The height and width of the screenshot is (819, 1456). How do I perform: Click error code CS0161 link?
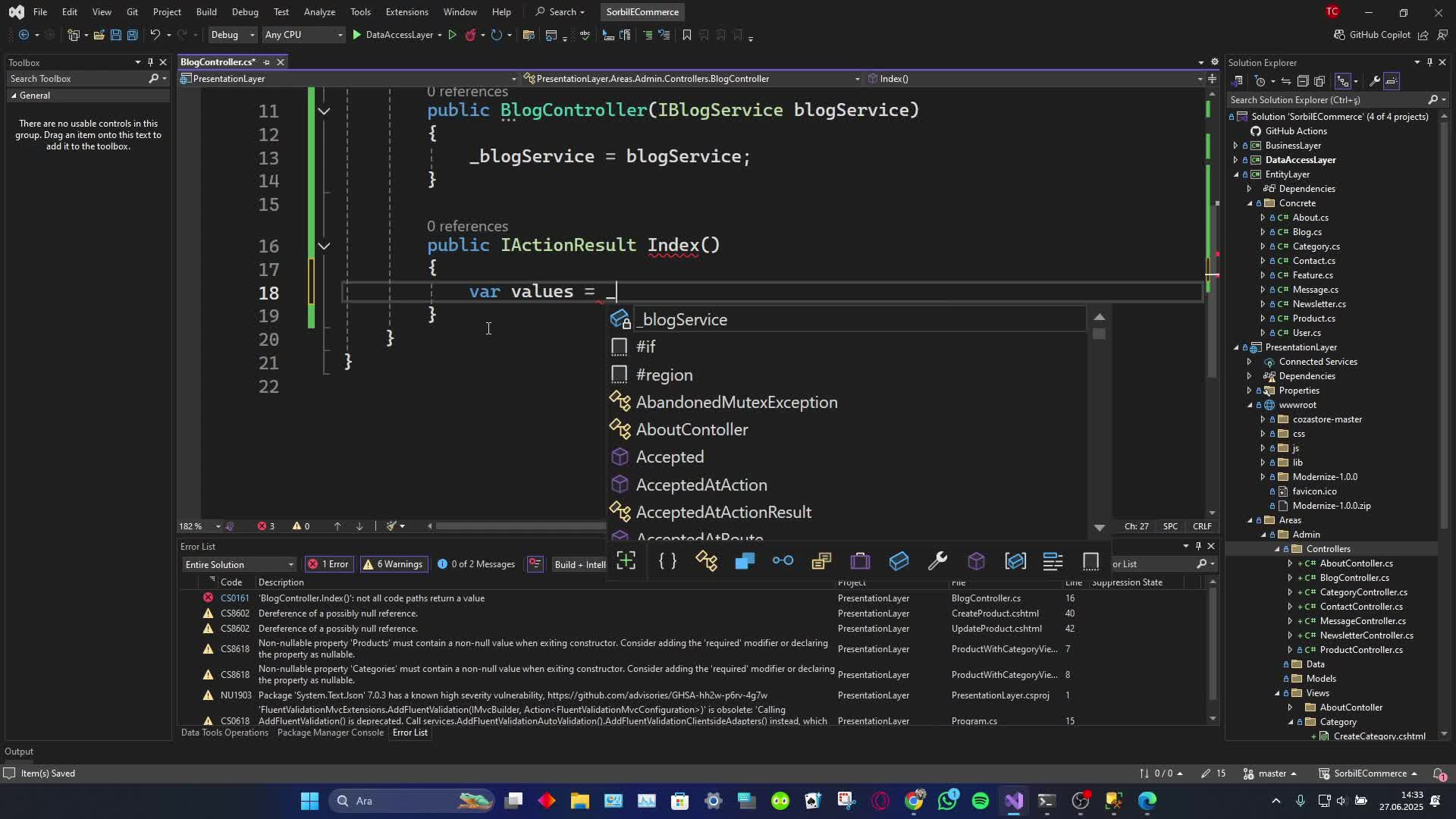(x=234, y=598)
